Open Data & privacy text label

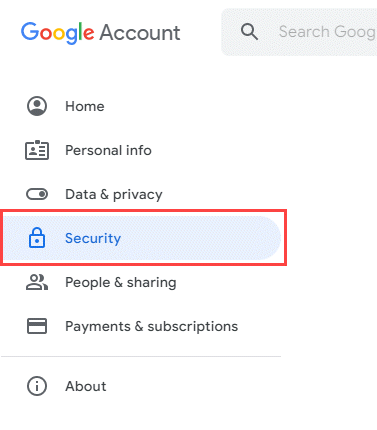114,194
